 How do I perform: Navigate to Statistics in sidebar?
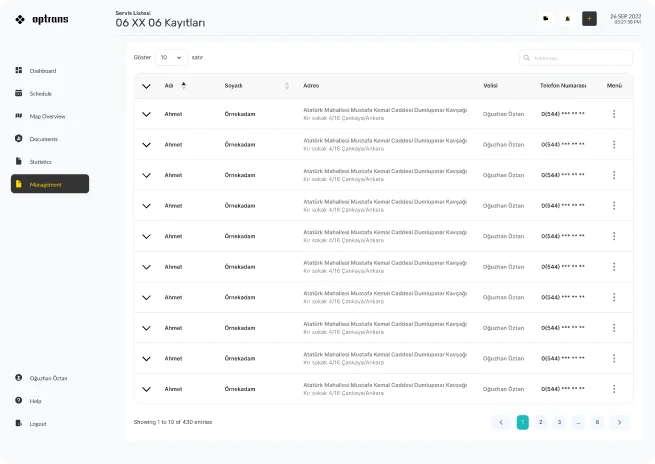40,161
